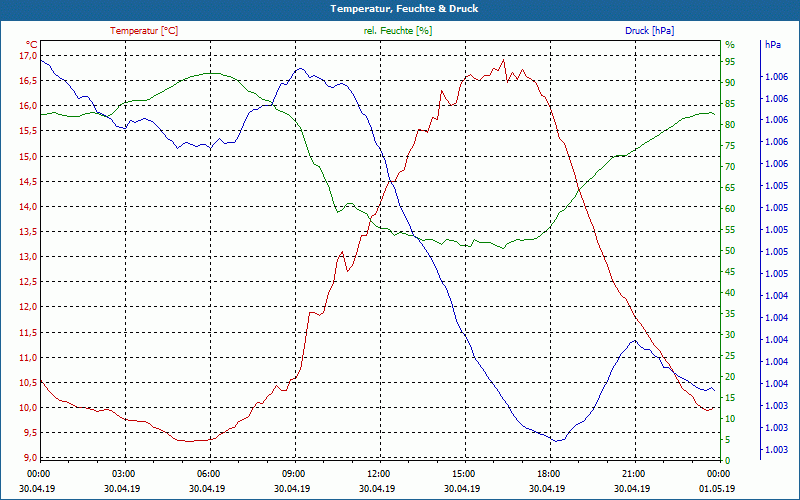Click the "12,5" temperature axis value

point(29,282)
